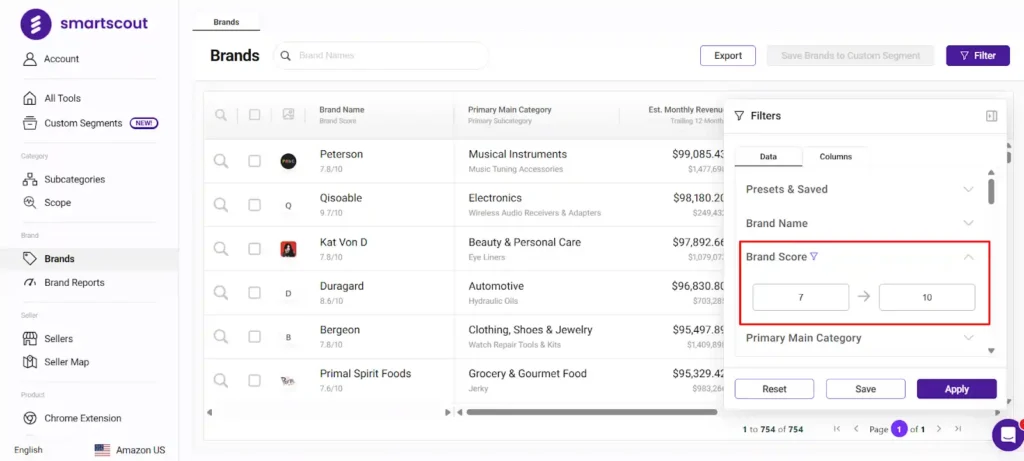Screen dimensions: 1024x461
Task: Sort by Brand Name column header
Action: [342, 110]
